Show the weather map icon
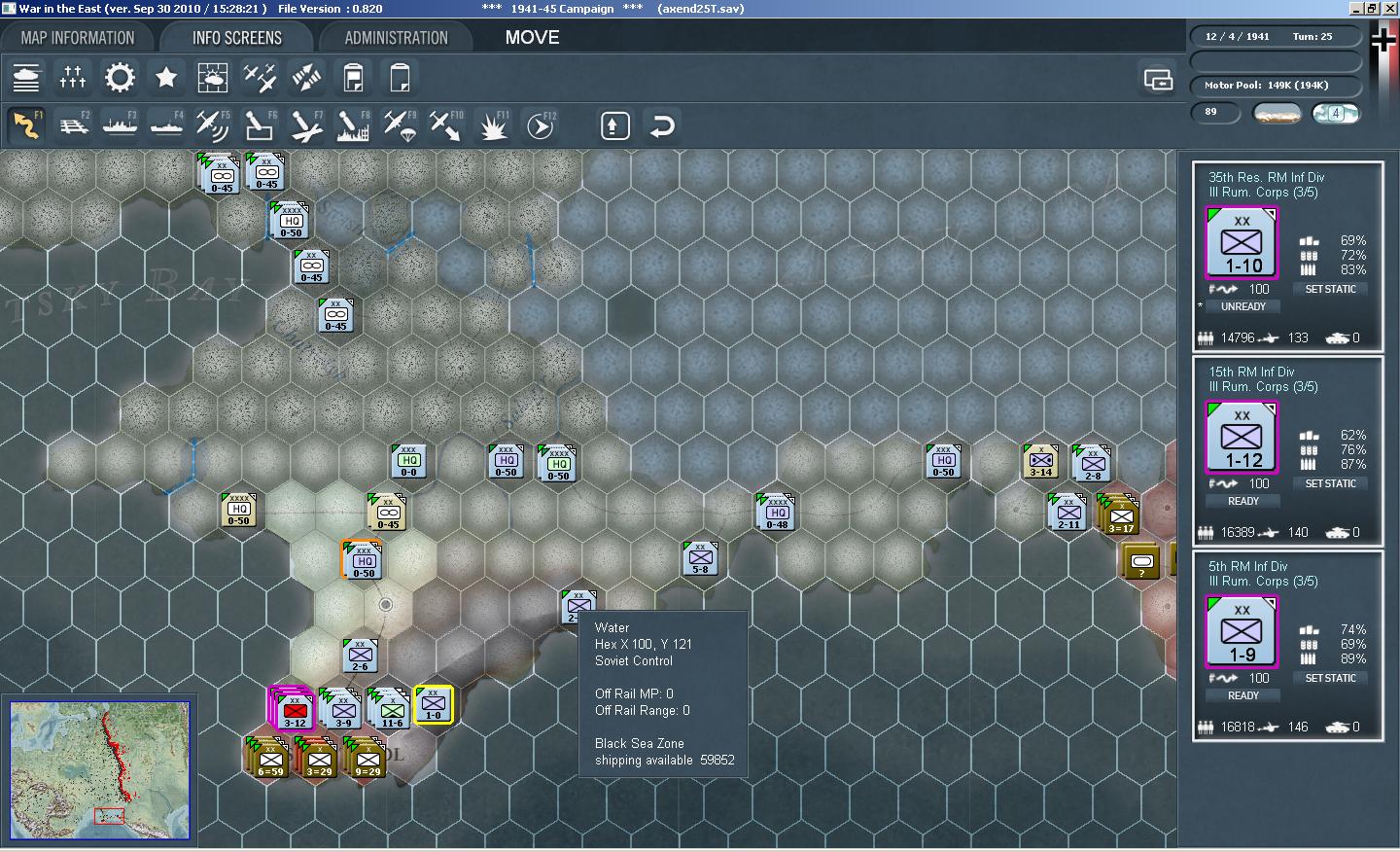The height and width of the screenshot is (852, 1400). [213, 78]
